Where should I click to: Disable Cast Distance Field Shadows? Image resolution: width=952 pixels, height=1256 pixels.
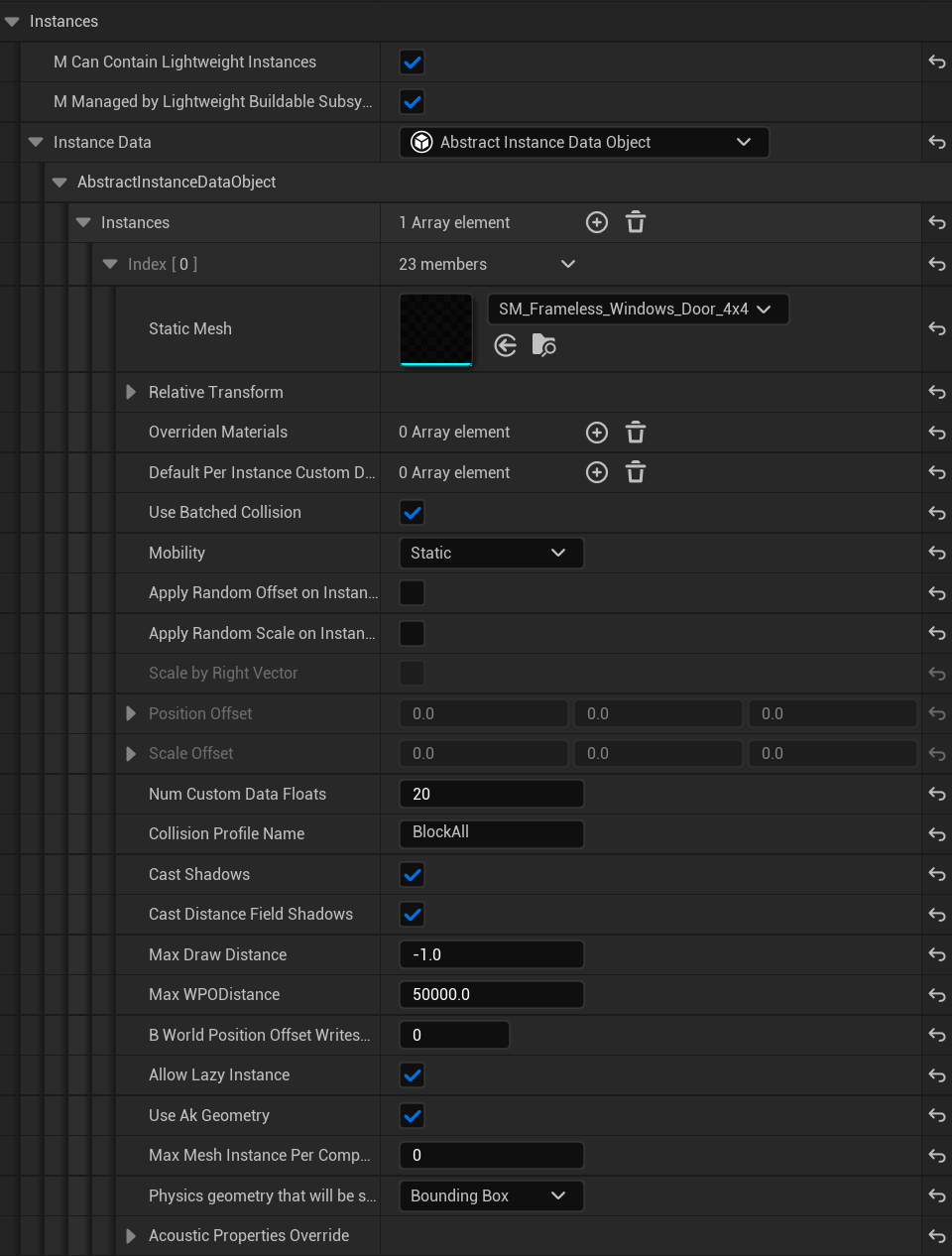[413, 915]
